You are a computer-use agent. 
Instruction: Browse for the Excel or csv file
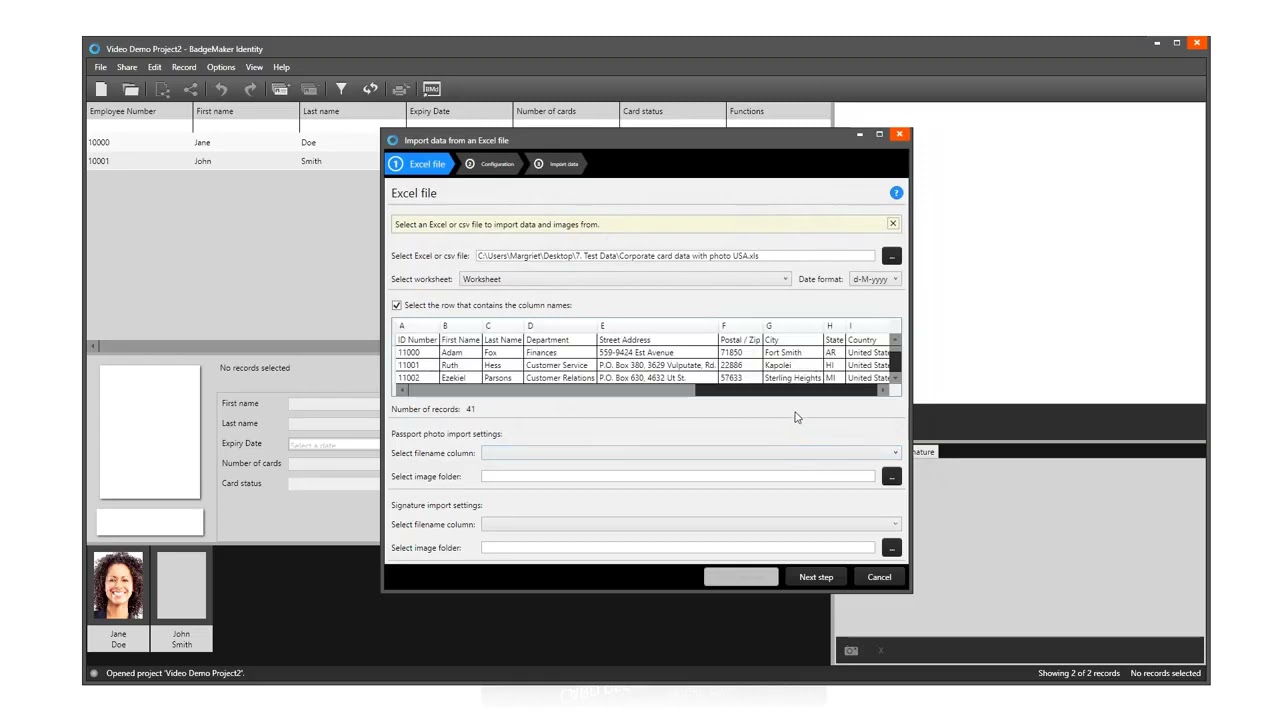891,256
